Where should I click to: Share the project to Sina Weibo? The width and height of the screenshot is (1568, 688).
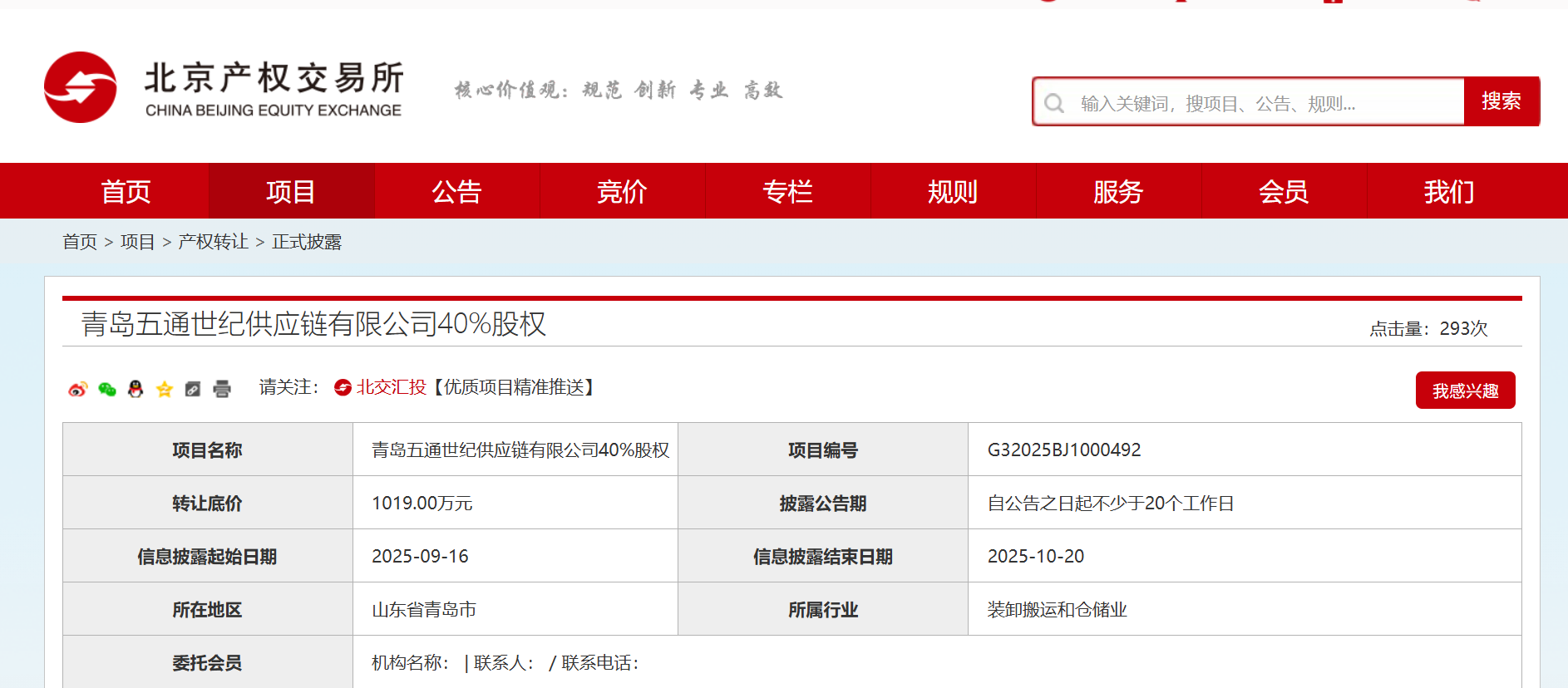point(77,389)
